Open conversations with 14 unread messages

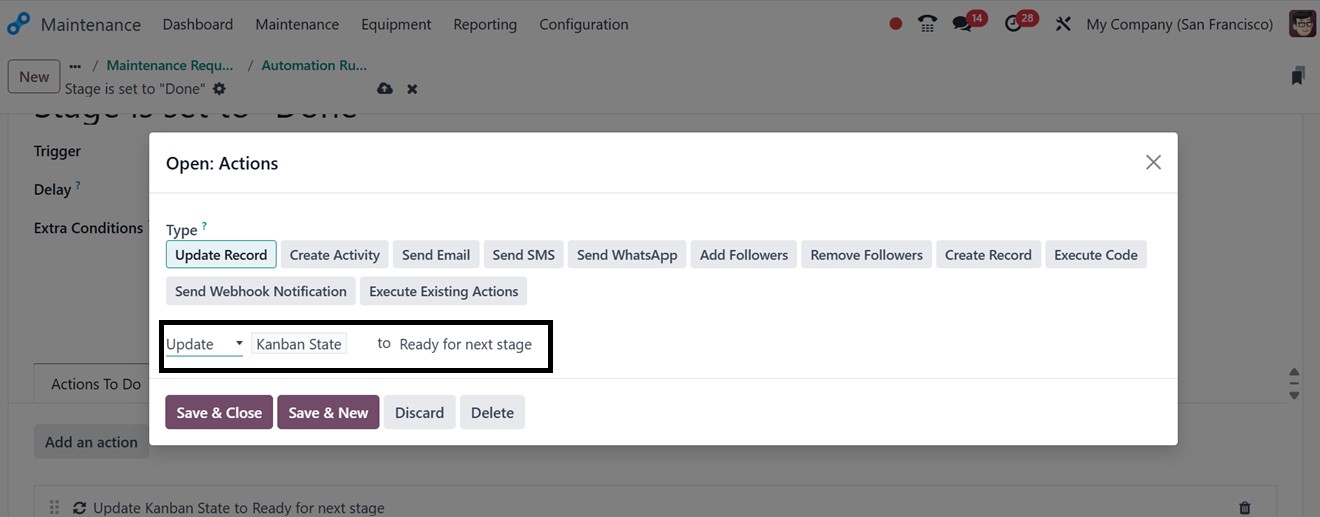point(963,24)
